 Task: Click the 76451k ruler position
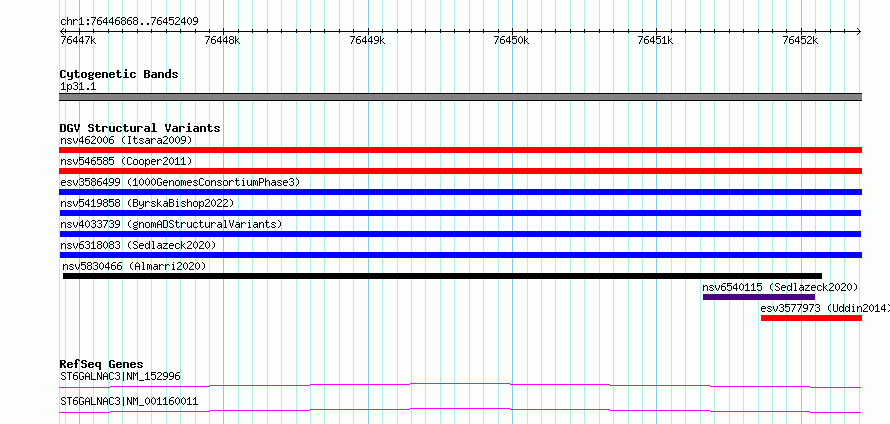coord(656,40)
